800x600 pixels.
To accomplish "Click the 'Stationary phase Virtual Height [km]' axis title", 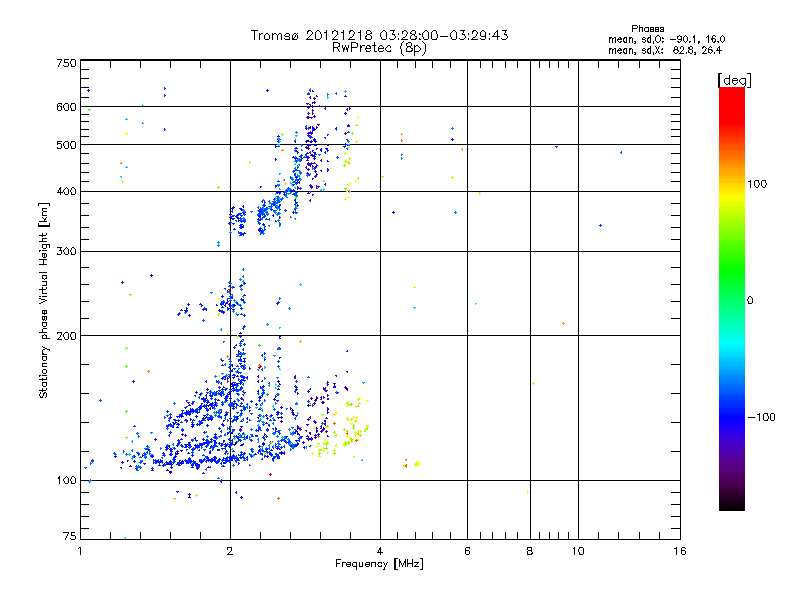I will (x=44, y=300).
